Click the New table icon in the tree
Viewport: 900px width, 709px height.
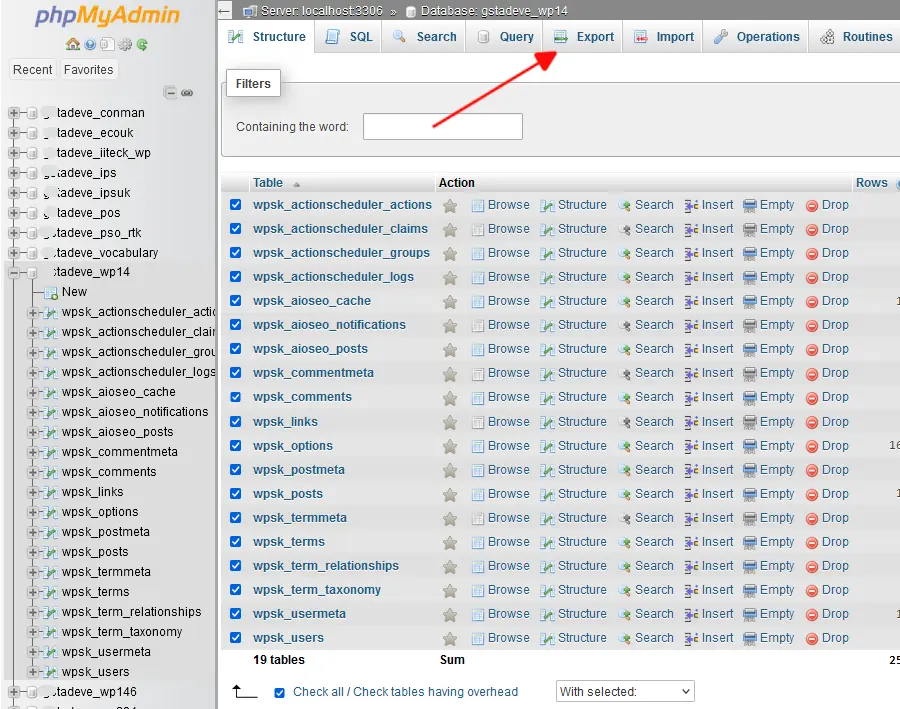[x=51, y=293]
